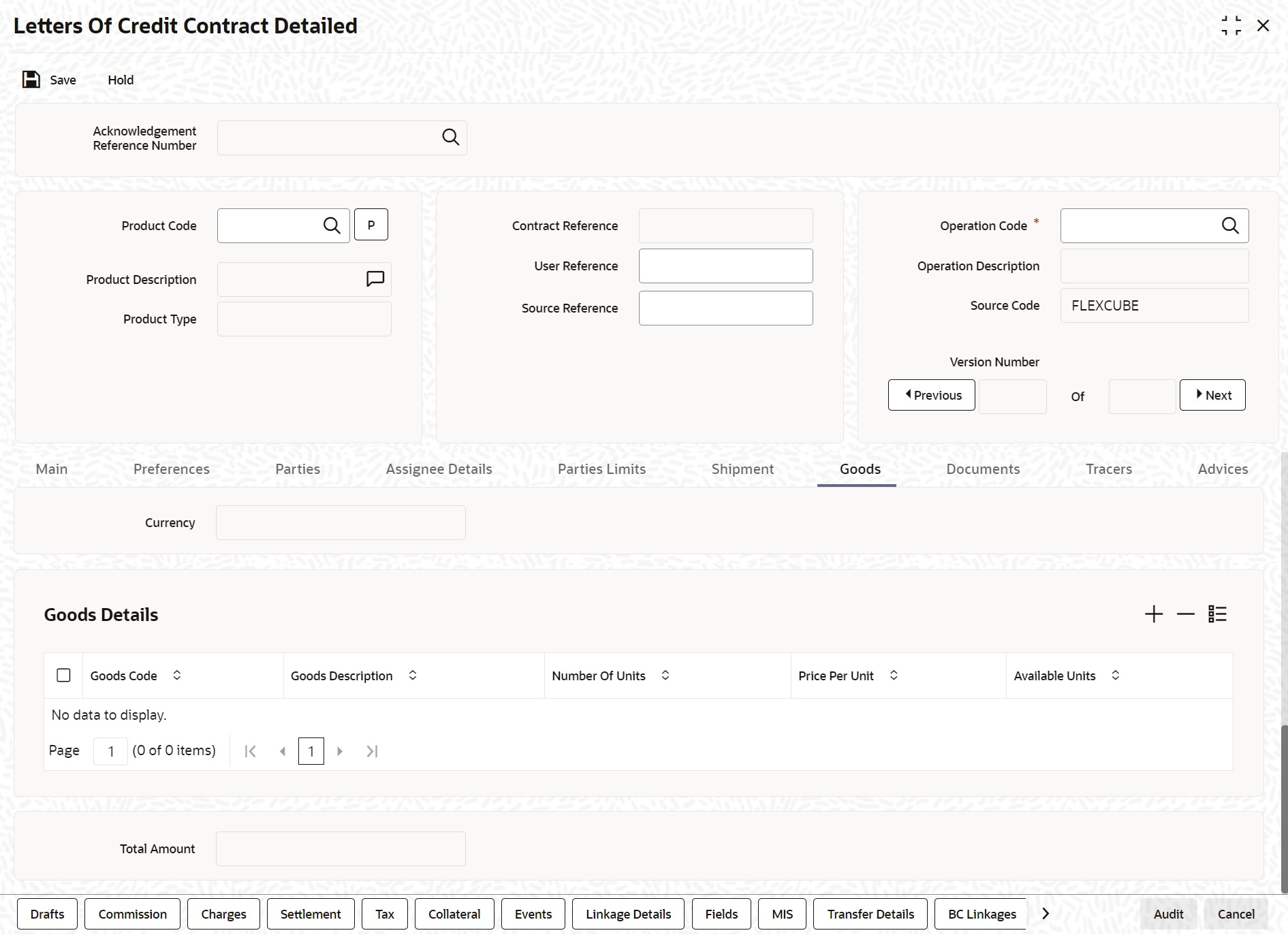
Task: Open Goods Details single record view
Action: tap(1217, 614)
